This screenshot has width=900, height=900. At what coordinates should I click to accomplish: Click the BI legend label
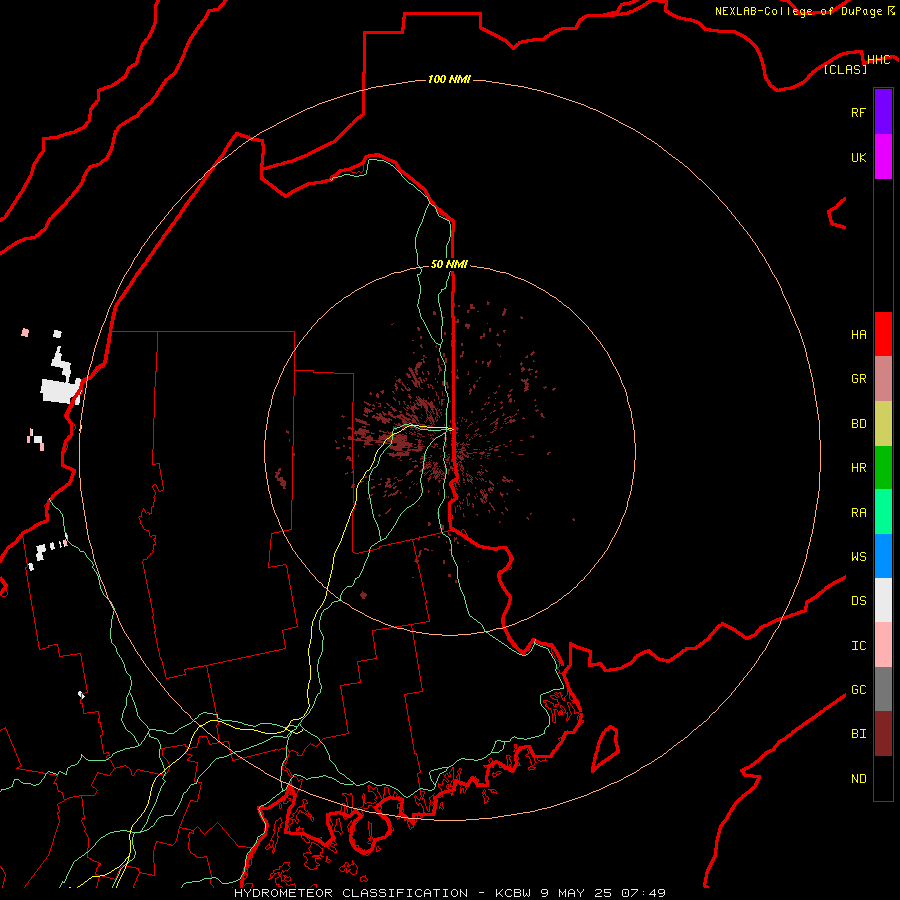[x=858, y=734]
